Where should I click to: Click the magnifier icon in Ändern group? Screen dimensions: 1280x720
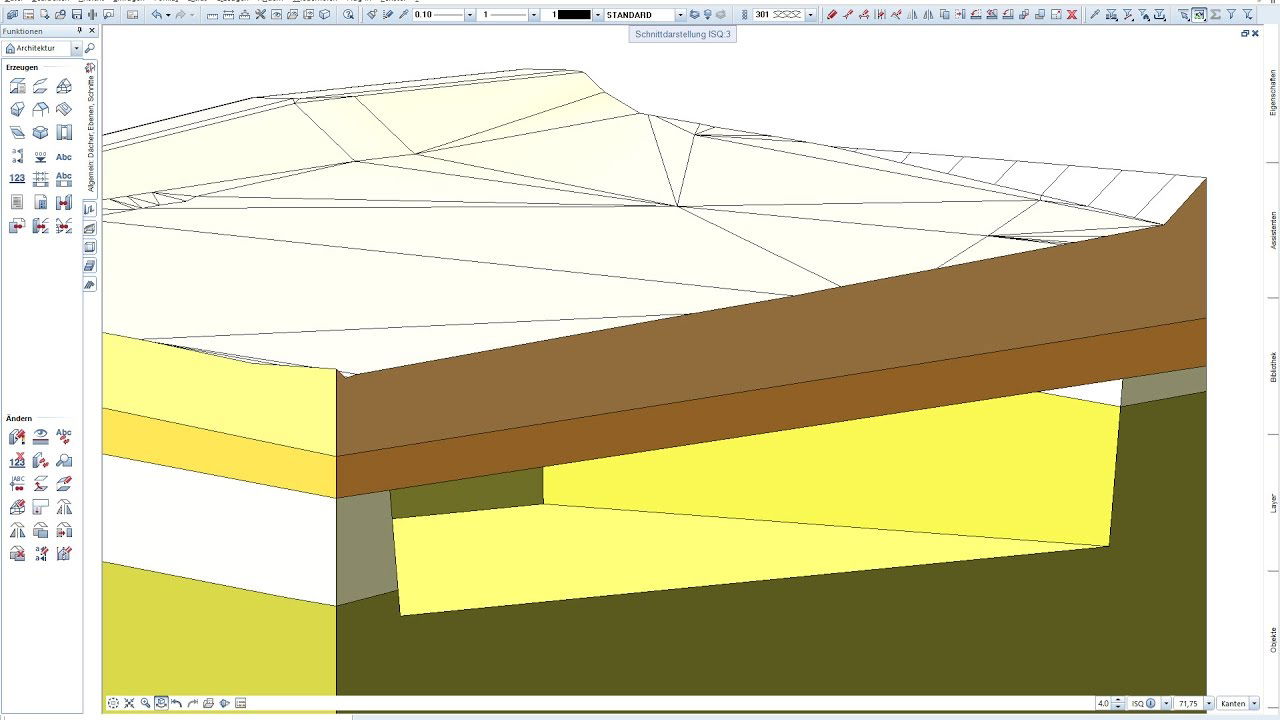pyautogui.click(x=64, y=461)
